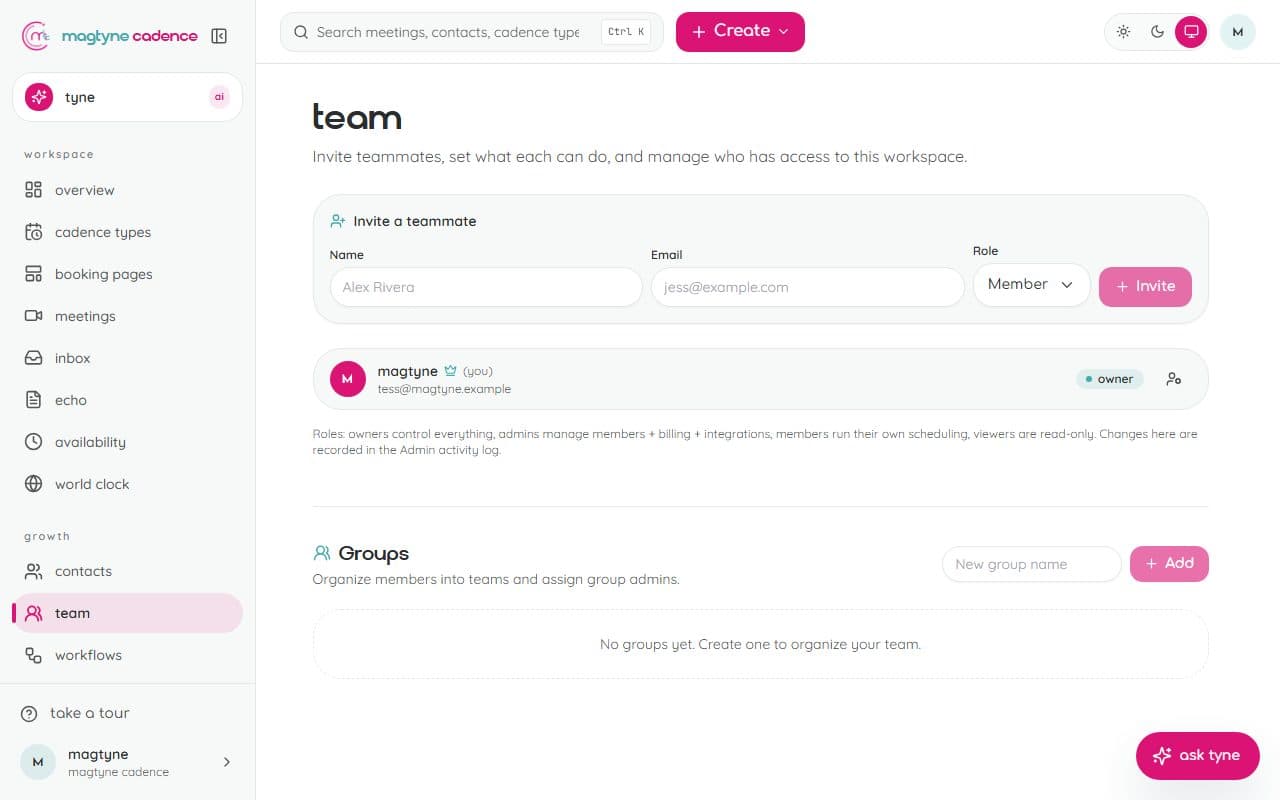Click the Add group button
1280x800 pixels.
tap(1169, 564)
